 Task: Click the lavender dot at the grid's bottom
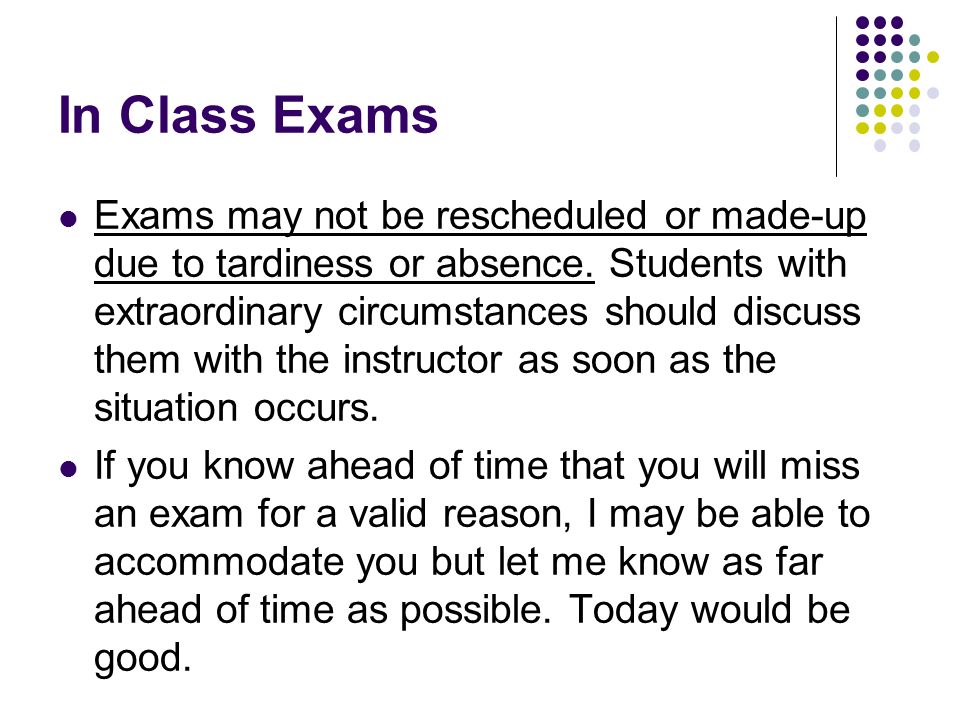coord(880,146)
